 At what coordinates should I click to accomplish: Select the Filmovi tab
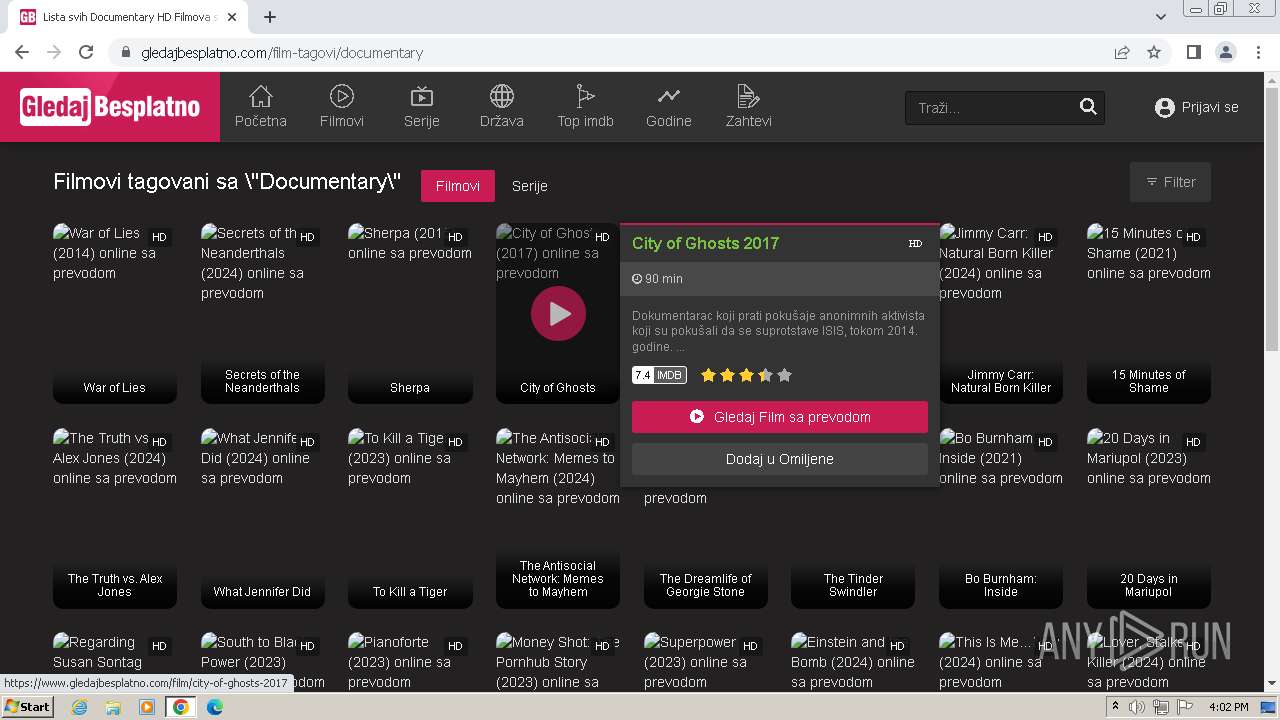(458, 186)
